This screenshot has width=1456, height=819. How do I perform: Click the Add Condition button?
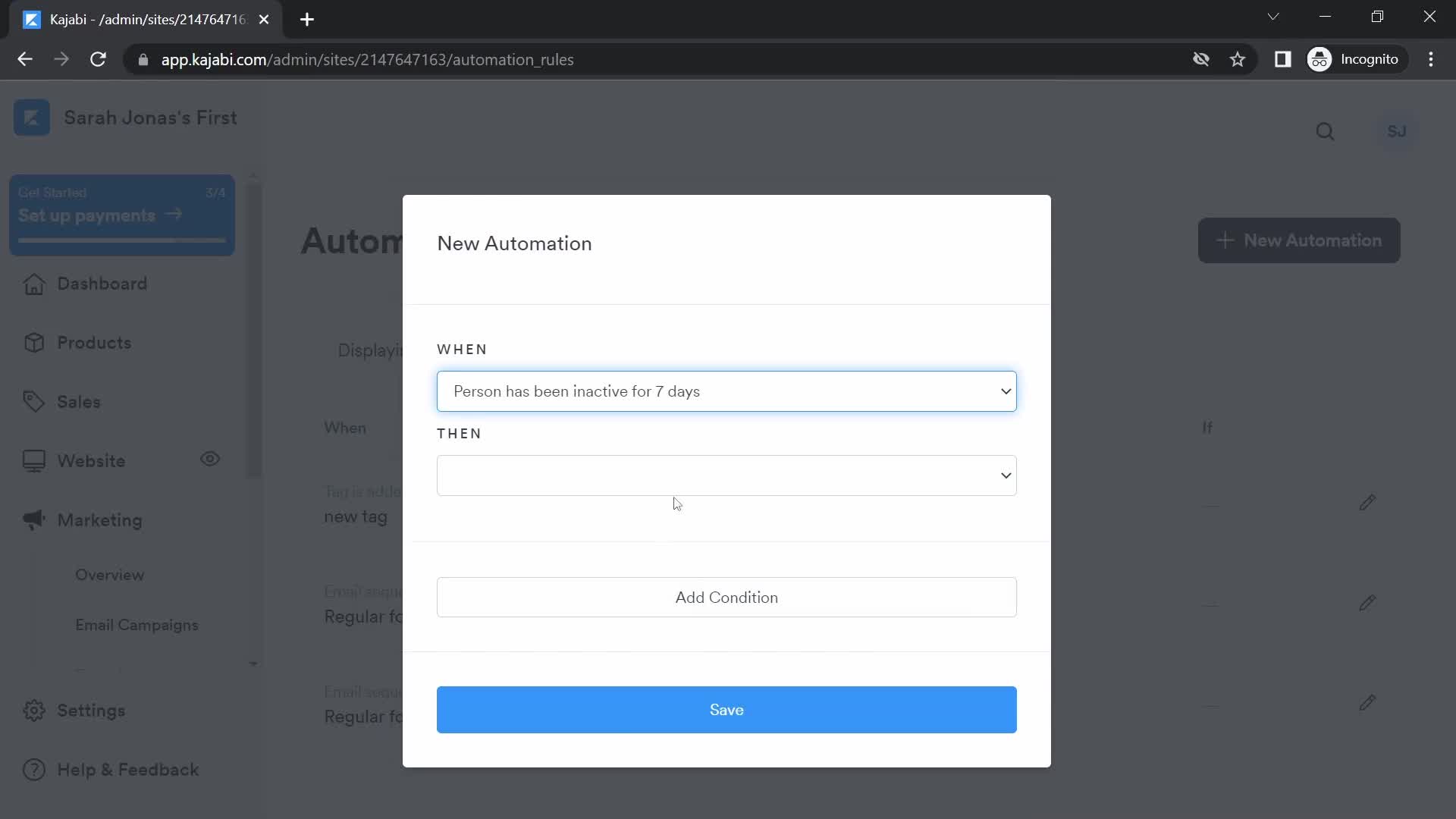[x=726, y=598]
